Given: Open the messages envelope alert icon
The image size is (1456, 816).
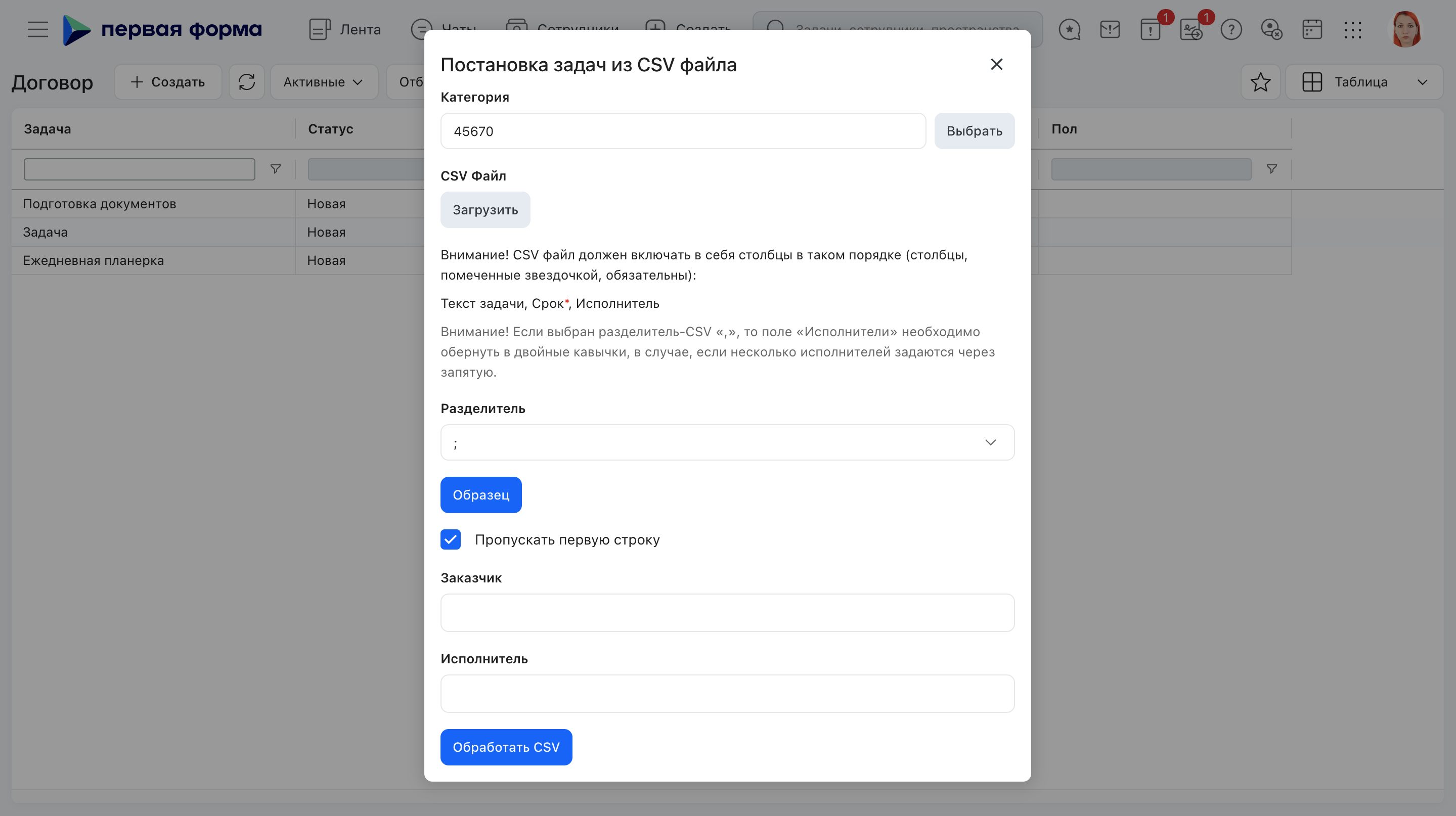Looking at the screenshot, I should [1110, 29].
